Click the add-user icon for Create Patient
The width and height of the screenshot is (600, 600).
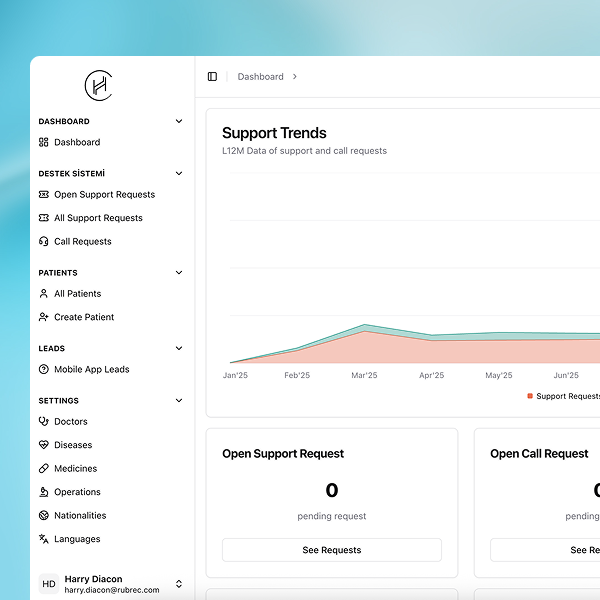pos(44,317)
